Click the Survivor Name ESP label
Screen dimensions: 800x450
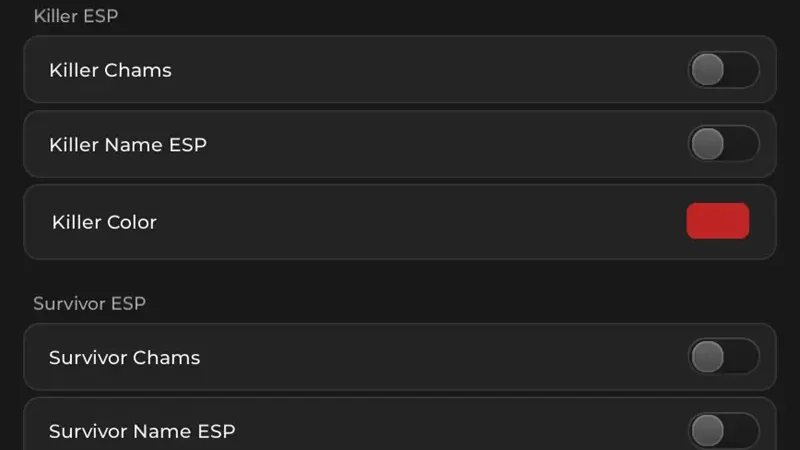142,432
